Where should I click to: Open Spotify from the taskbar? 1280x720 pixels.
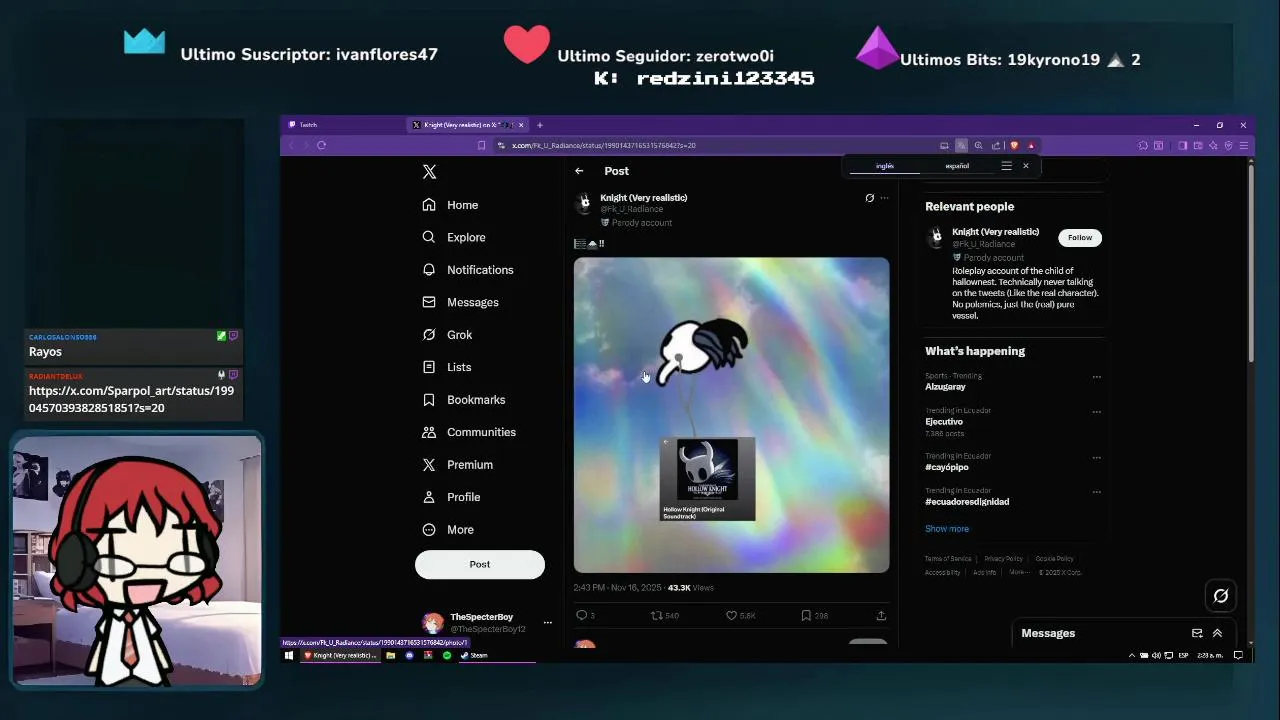[x=447, y=655]
